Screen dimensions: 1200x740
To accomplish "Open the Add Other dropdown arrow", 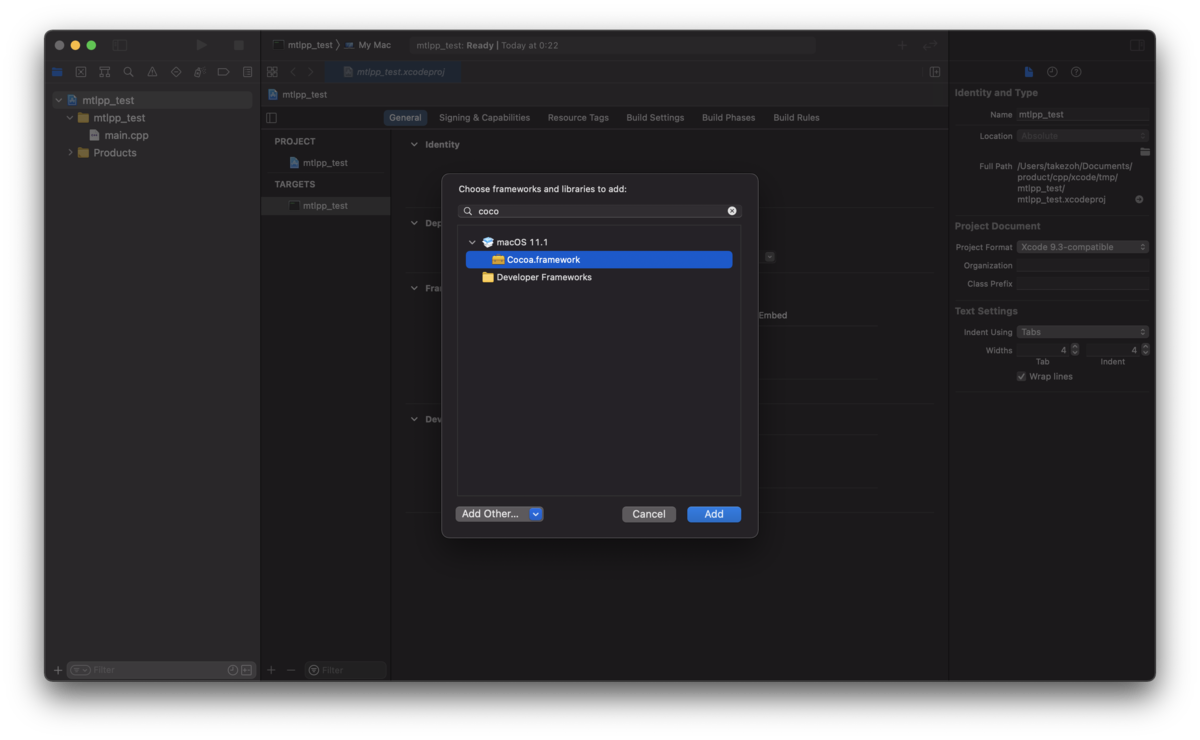I will [536, 514].
